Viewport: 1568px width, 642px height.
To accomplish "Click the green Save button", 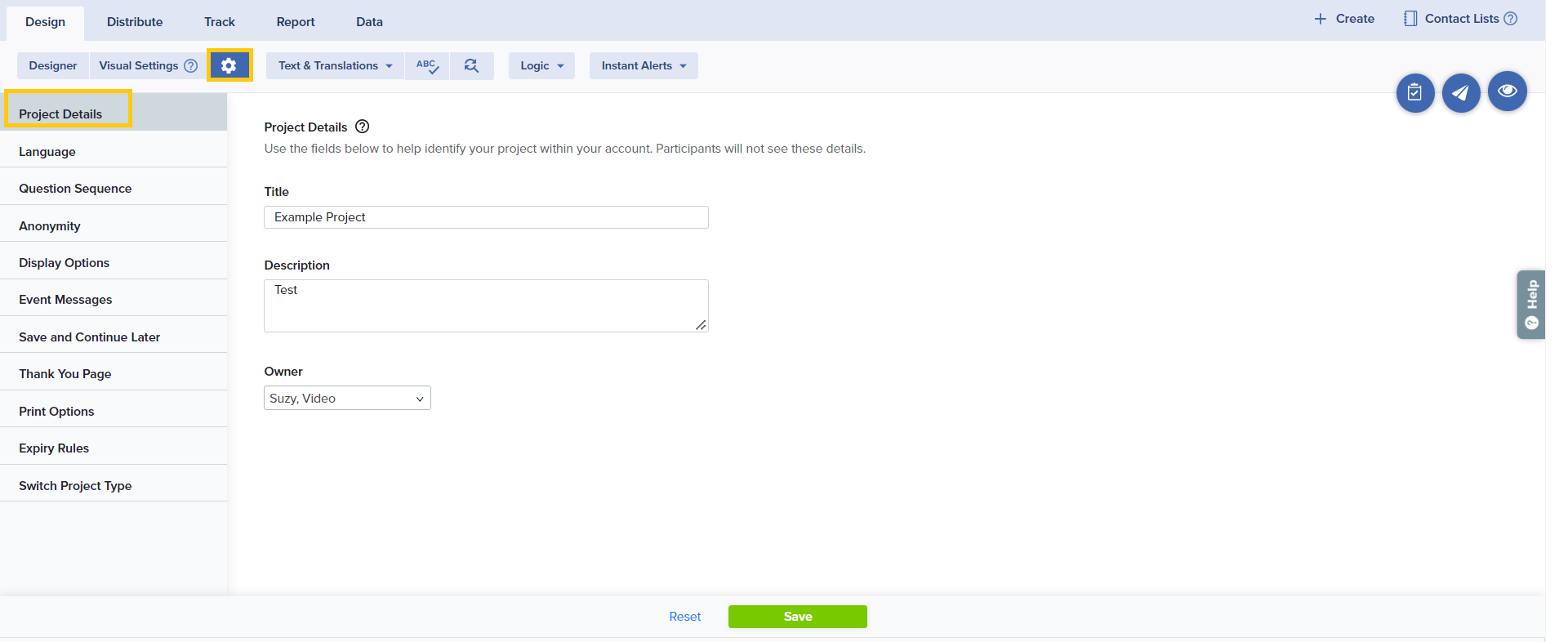I will (x=797, y=617).
